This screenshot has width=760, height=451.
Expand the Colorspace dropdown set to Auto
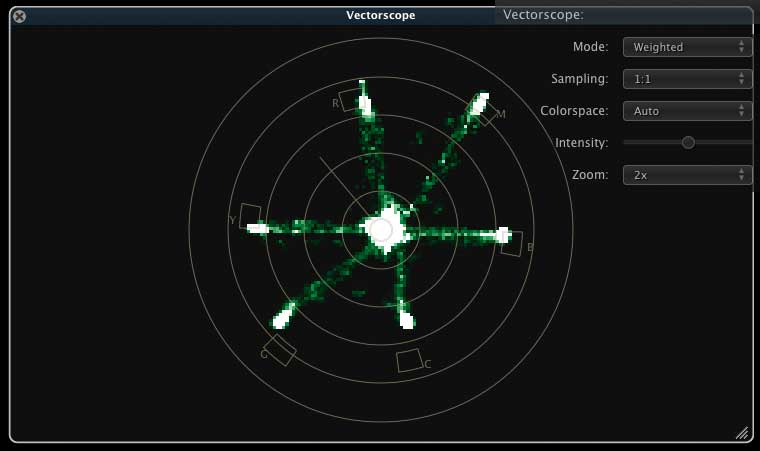click(687, 111)
